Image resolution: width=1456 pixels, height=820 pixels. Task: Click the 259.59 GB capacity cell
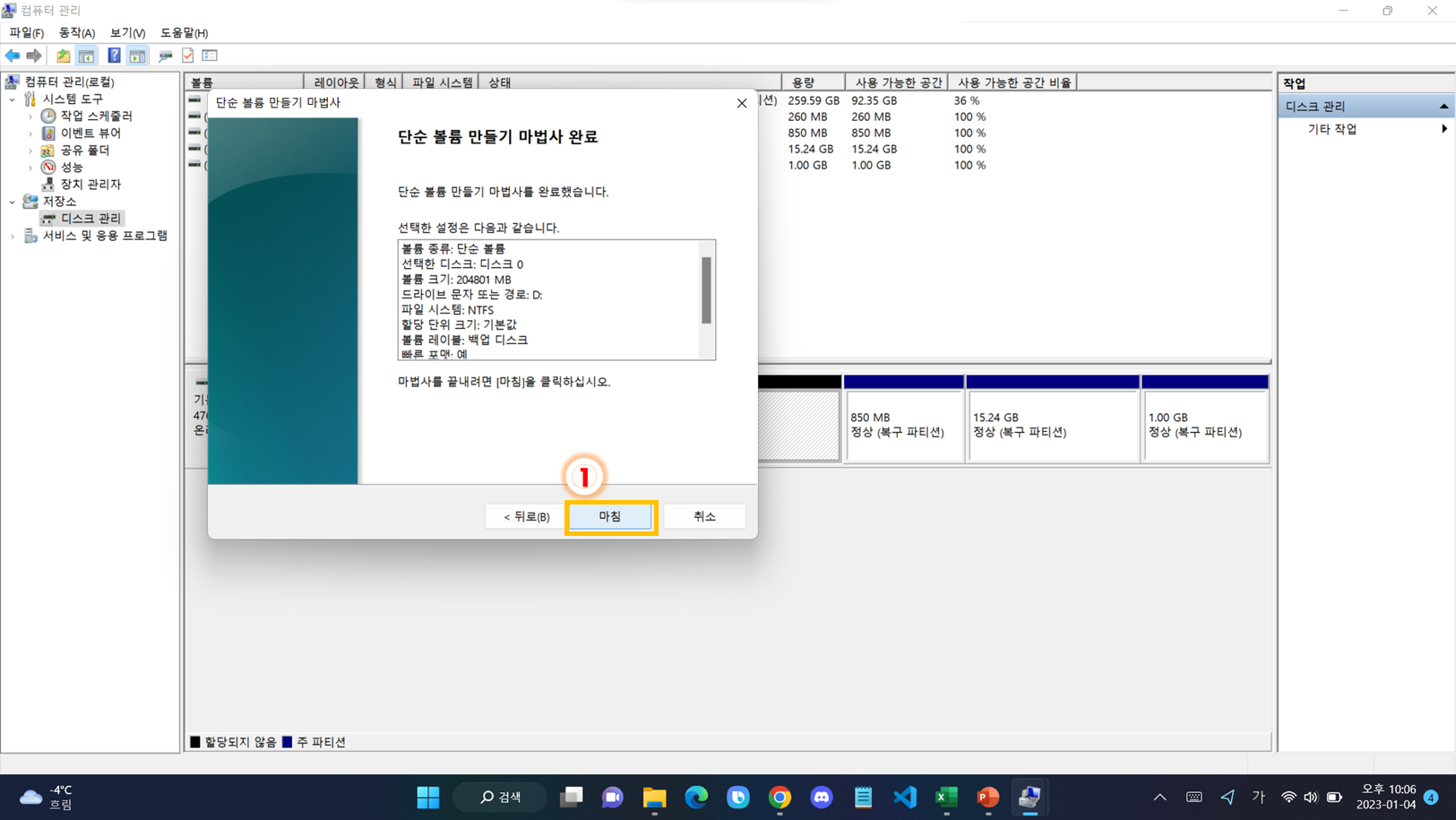(814, 100)
